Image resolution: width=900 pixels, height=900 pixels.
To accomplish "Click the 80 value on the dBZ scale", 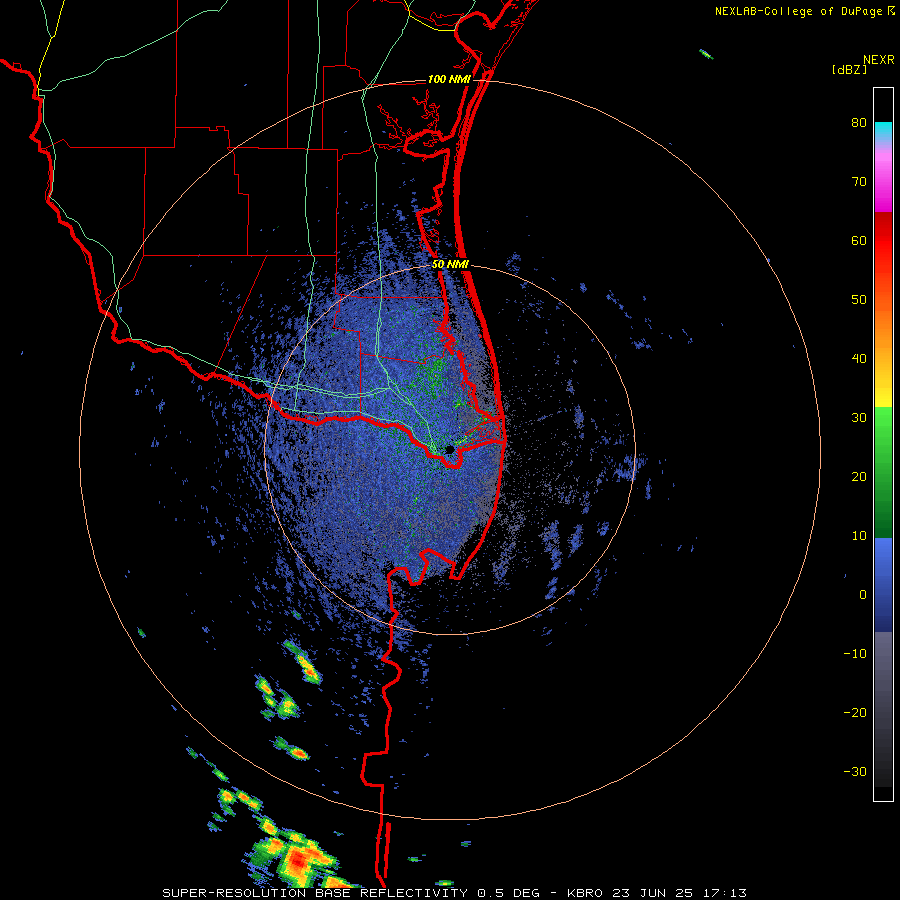I will [x=859, y=123].
